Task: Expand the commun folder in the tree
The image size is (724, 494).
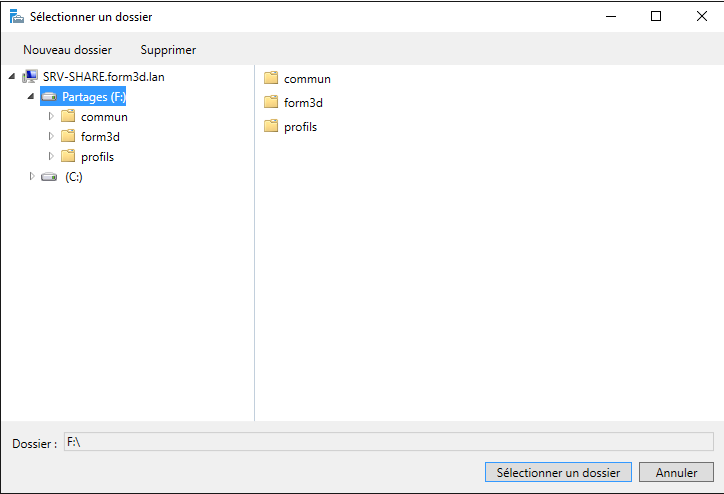Action: tap(51, 116)
